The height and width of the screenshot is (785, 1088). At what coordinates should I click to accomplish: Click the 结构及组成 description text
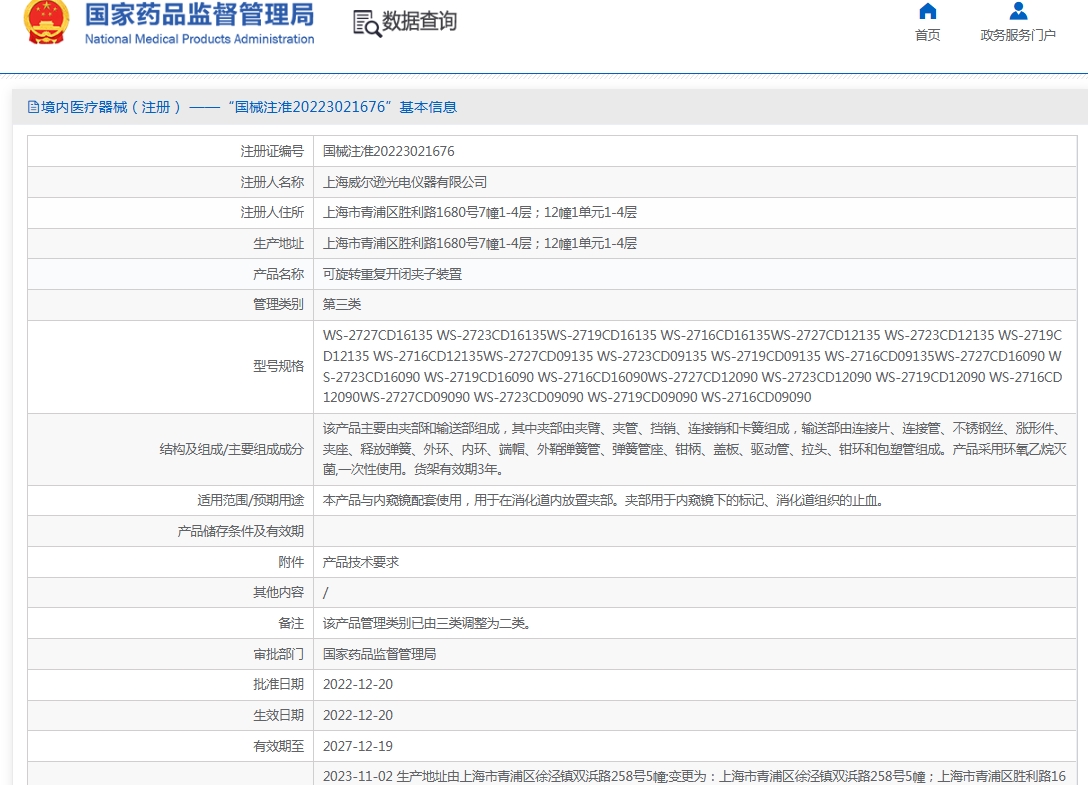click(695, 449)
